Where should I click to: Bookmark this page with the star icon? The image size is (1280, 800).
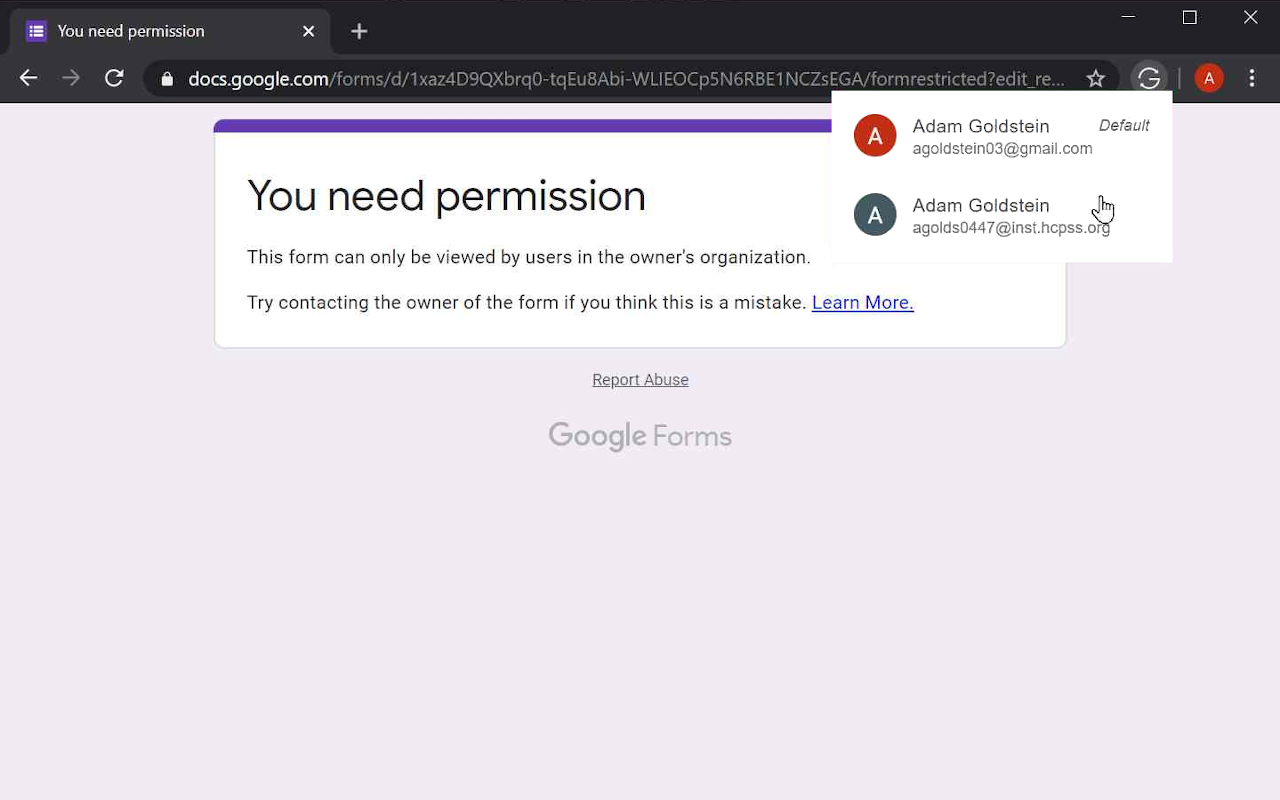(1096, 78)
